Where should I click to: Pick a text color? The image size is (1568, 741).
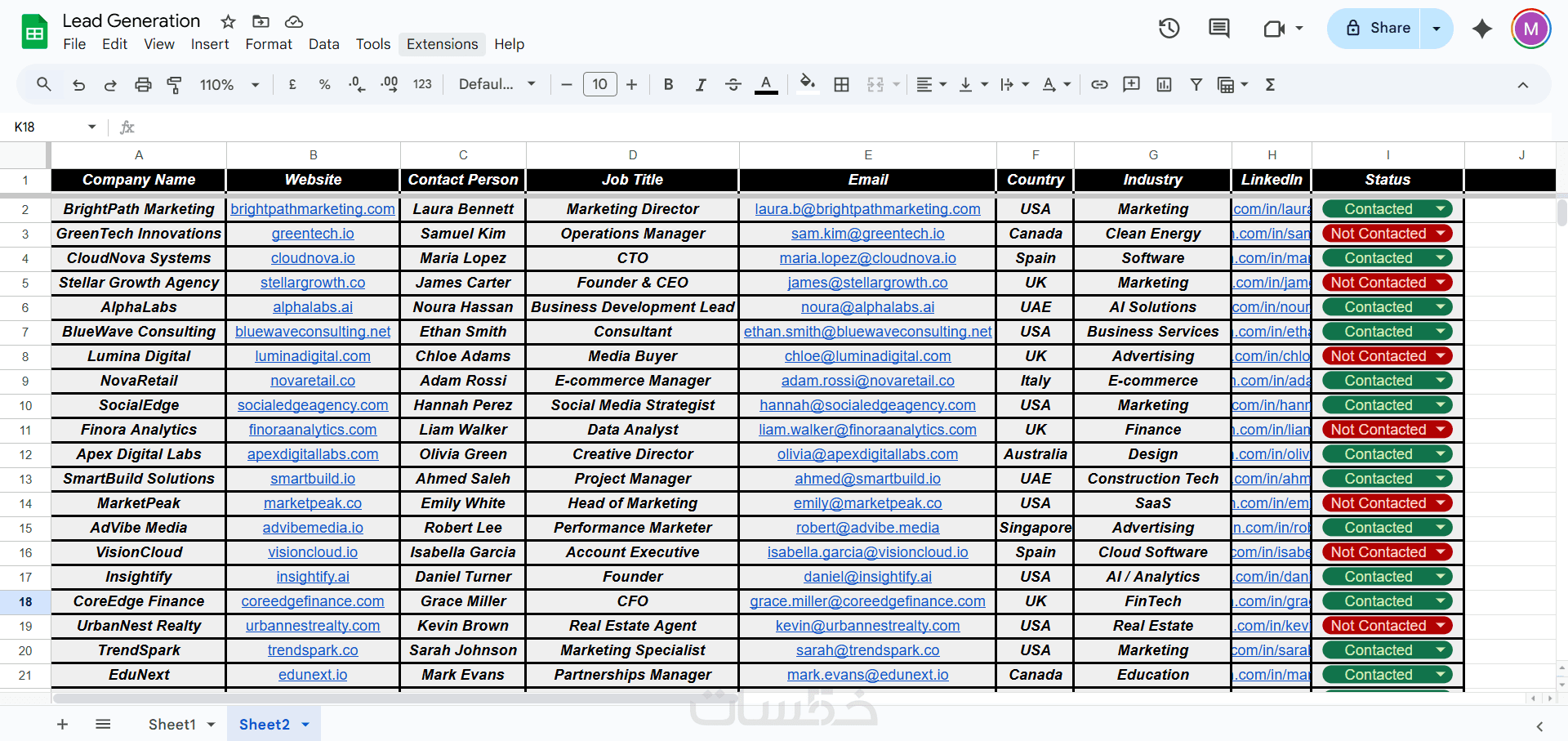click(x=766, y=84)
